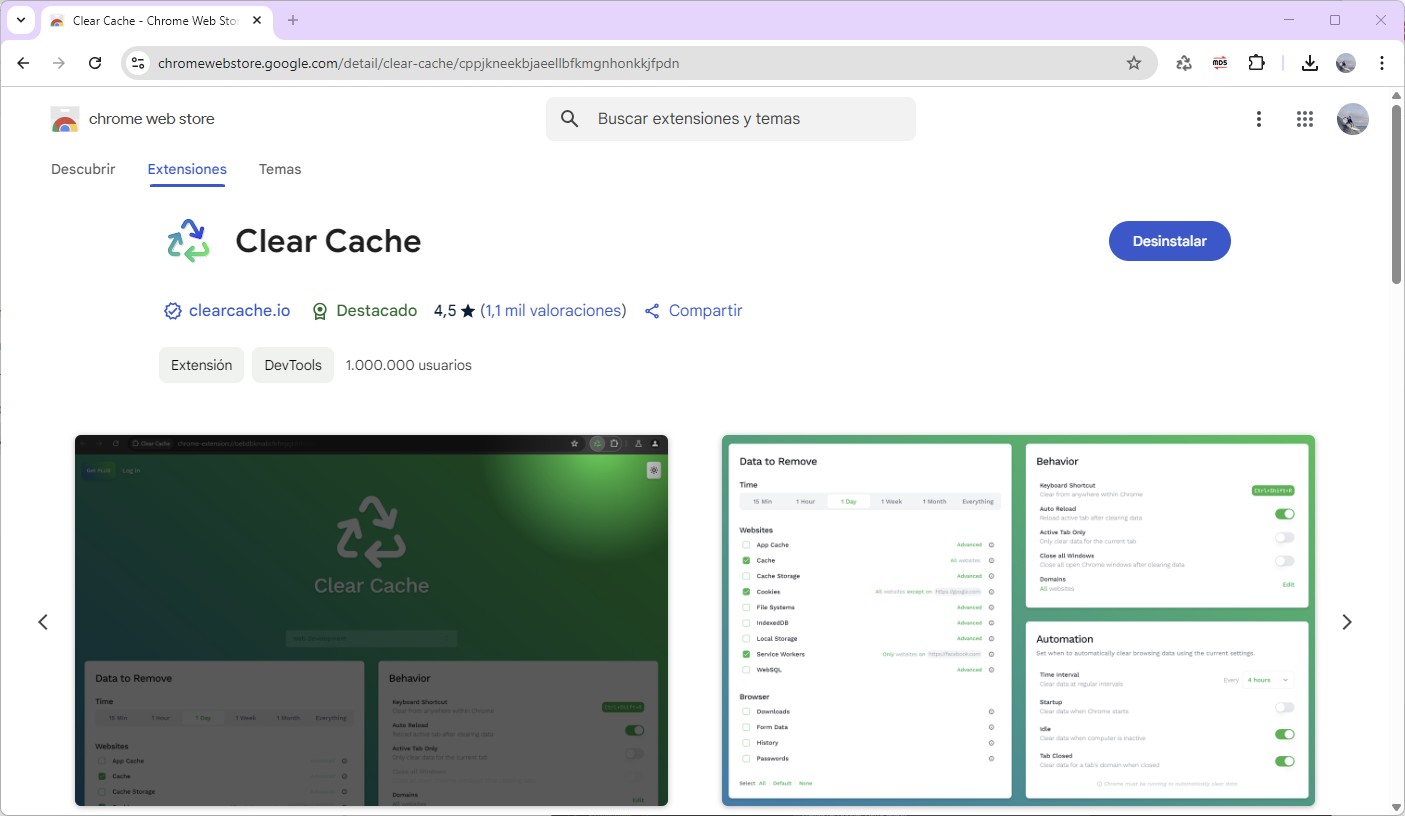Show the next screenshot with right arrow

click(x=1347, y=622)
